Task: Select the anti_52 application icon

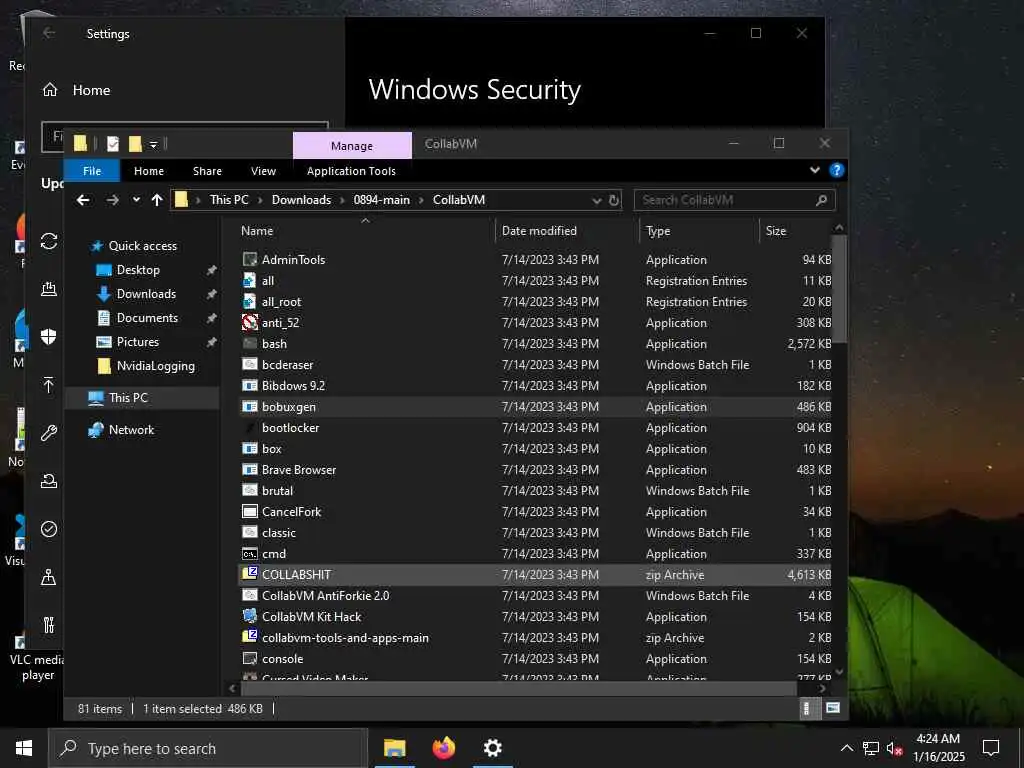Action: 249,322
